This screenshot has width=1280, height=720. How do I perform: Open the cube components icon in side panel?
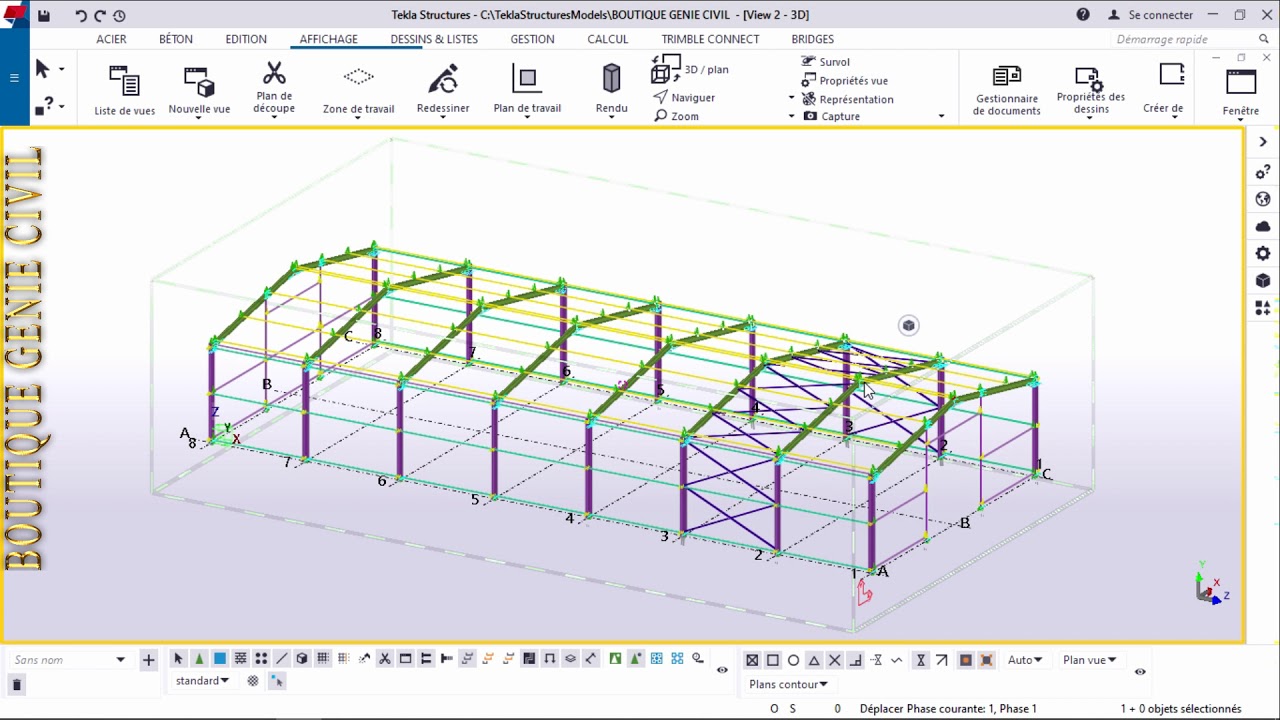point(1263,281)
